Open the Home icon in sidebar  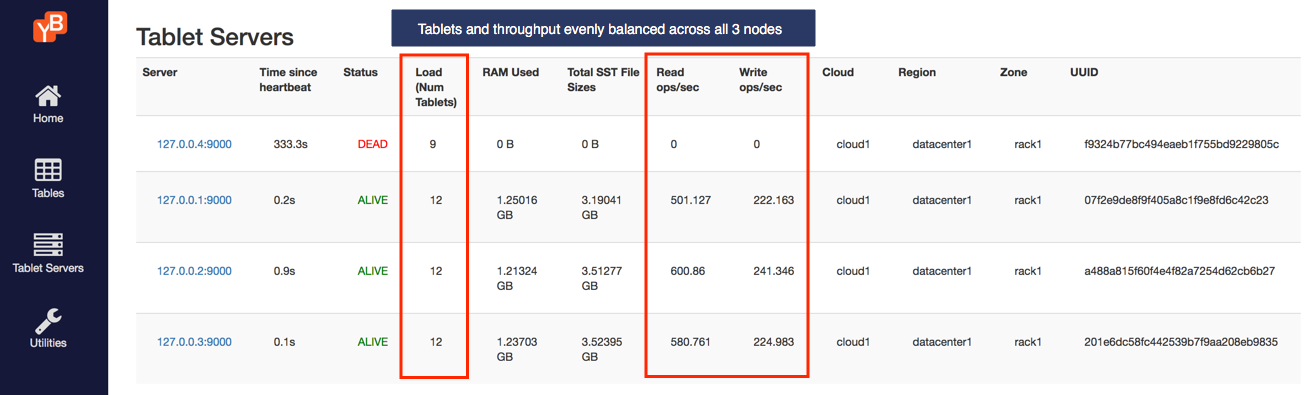48,96
